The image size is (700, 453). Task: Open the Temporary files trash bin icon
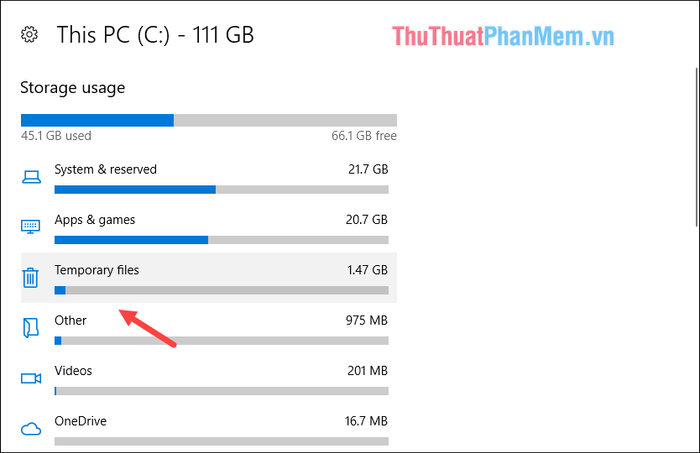(x=30, y=278)
